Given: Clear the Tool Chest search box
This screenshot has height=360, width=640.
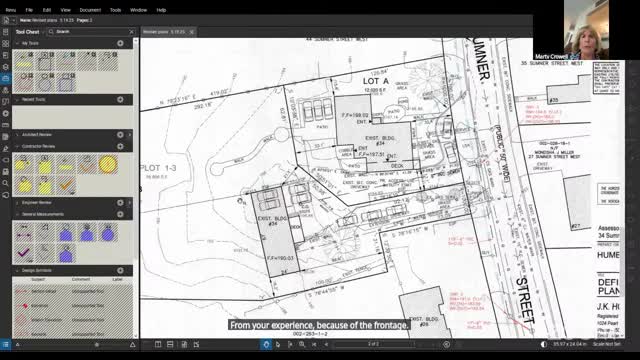Looking at the screenshot, I should pos(131,31).
